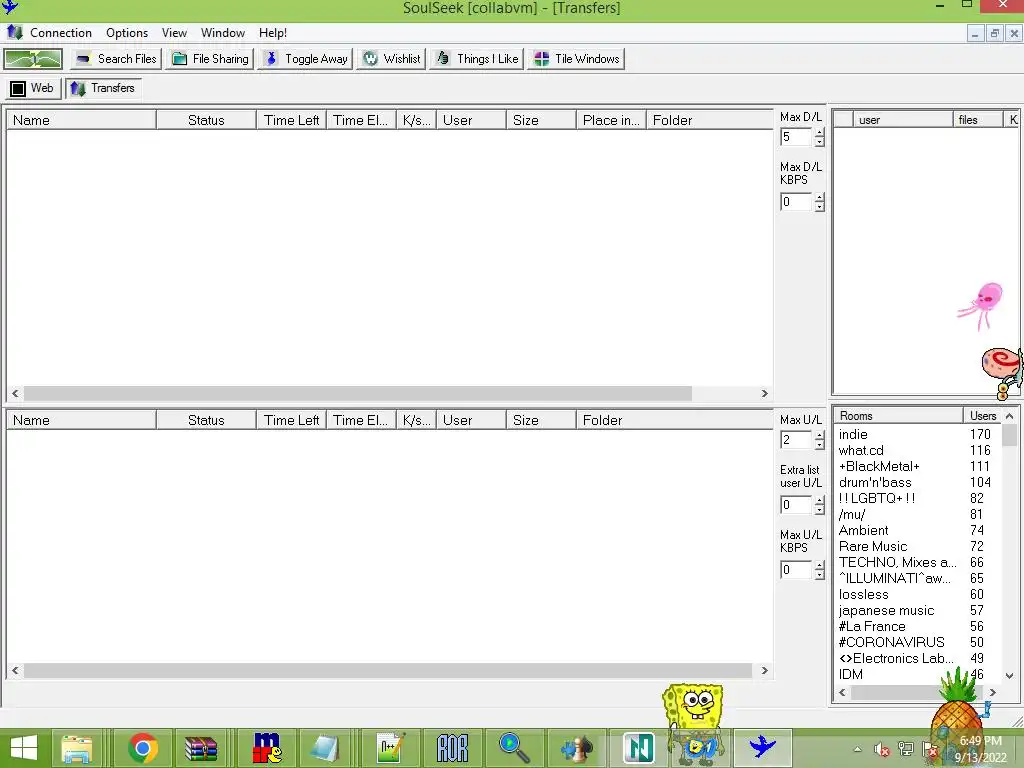Select the drum'n'bass room
The image size is (1024, 768).
pos(874,483)
